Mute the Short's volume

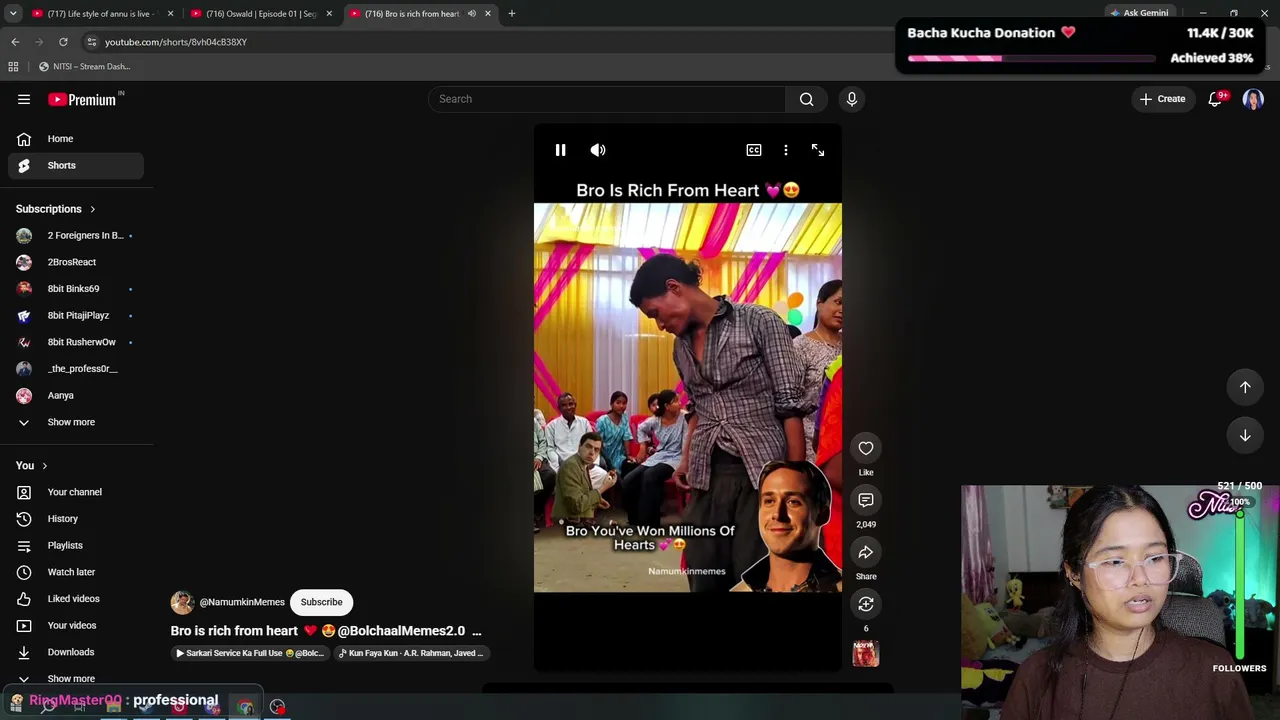coord(598,150)
